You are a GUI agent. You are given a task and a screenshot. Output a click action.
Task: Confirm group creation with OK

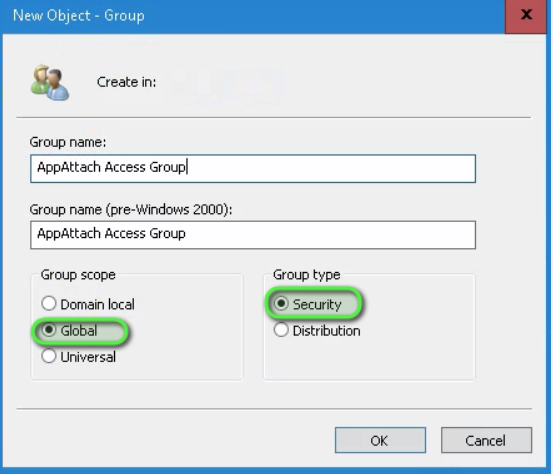[380, 440]
